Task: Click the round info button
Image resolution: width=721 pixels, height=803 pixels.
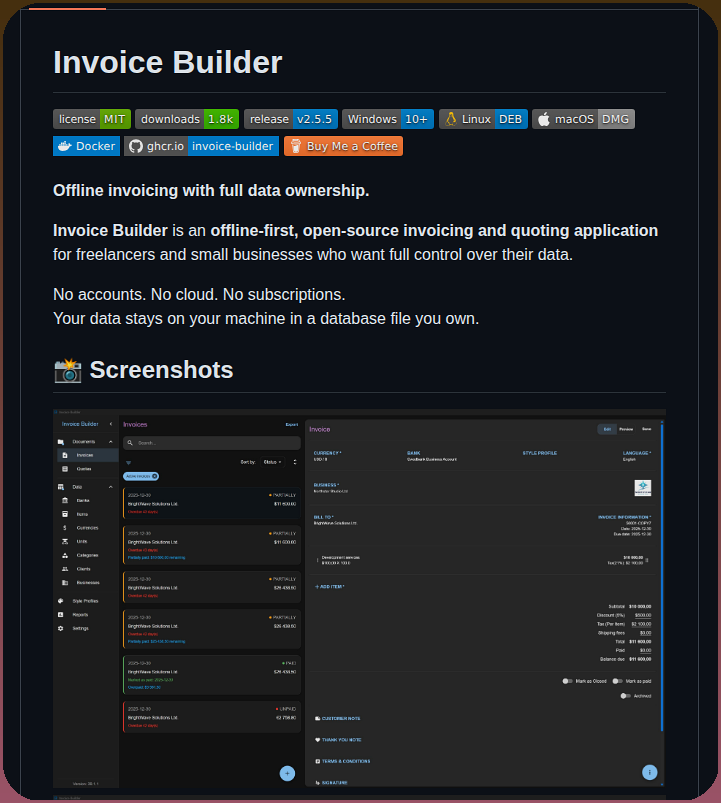Action: [x=649, y=772]
